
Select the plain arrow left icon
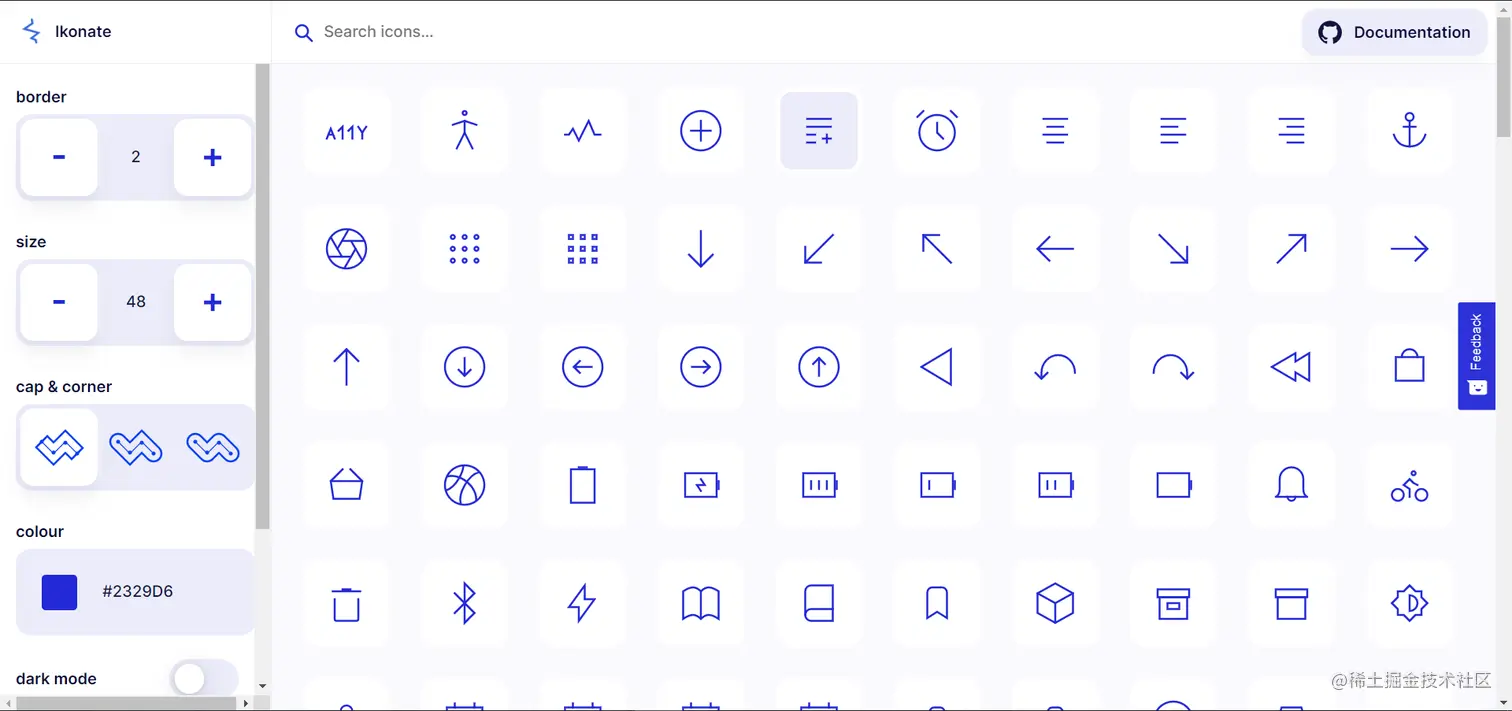pyautogui.click(x=1055, y=249)
